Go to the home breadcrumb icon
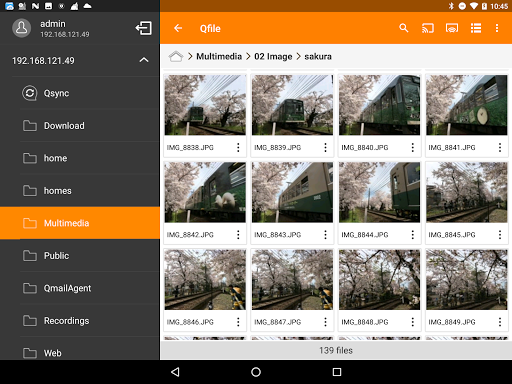The image size is (512, 384). [176, 56]
